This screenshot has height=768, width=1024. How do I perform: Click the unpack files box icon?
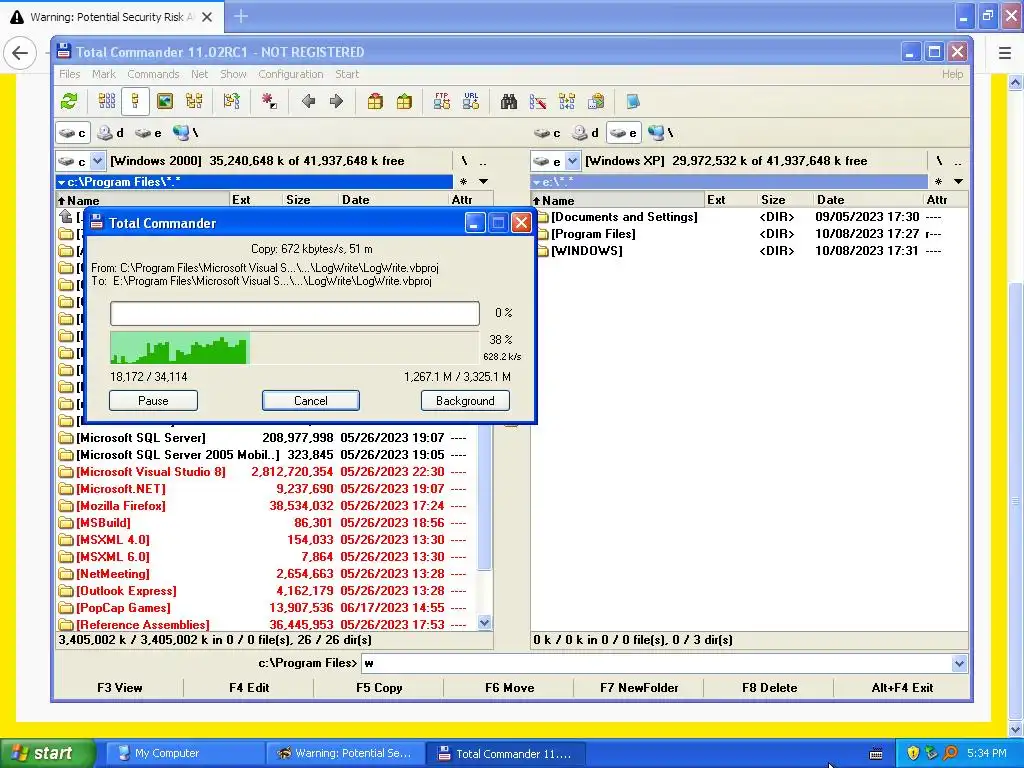[404, 101]
